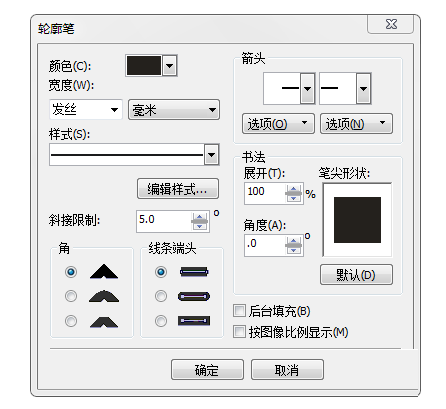Cancel with the 取消 button
Image resolution: width=446 pixels, height=409 pixels.
point(287,369)
